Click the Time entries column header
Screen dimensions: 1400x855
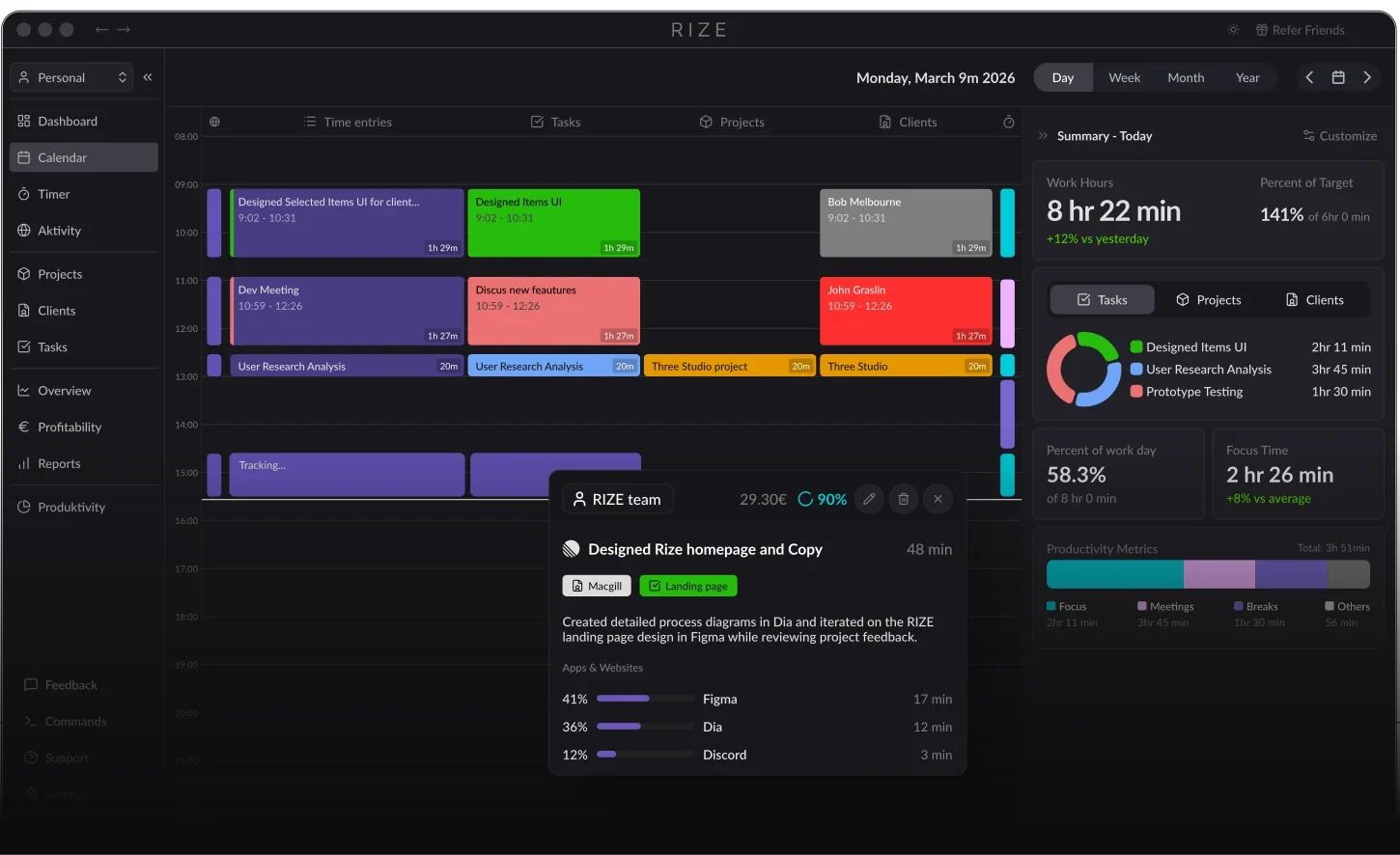click(x=348, y=123)
